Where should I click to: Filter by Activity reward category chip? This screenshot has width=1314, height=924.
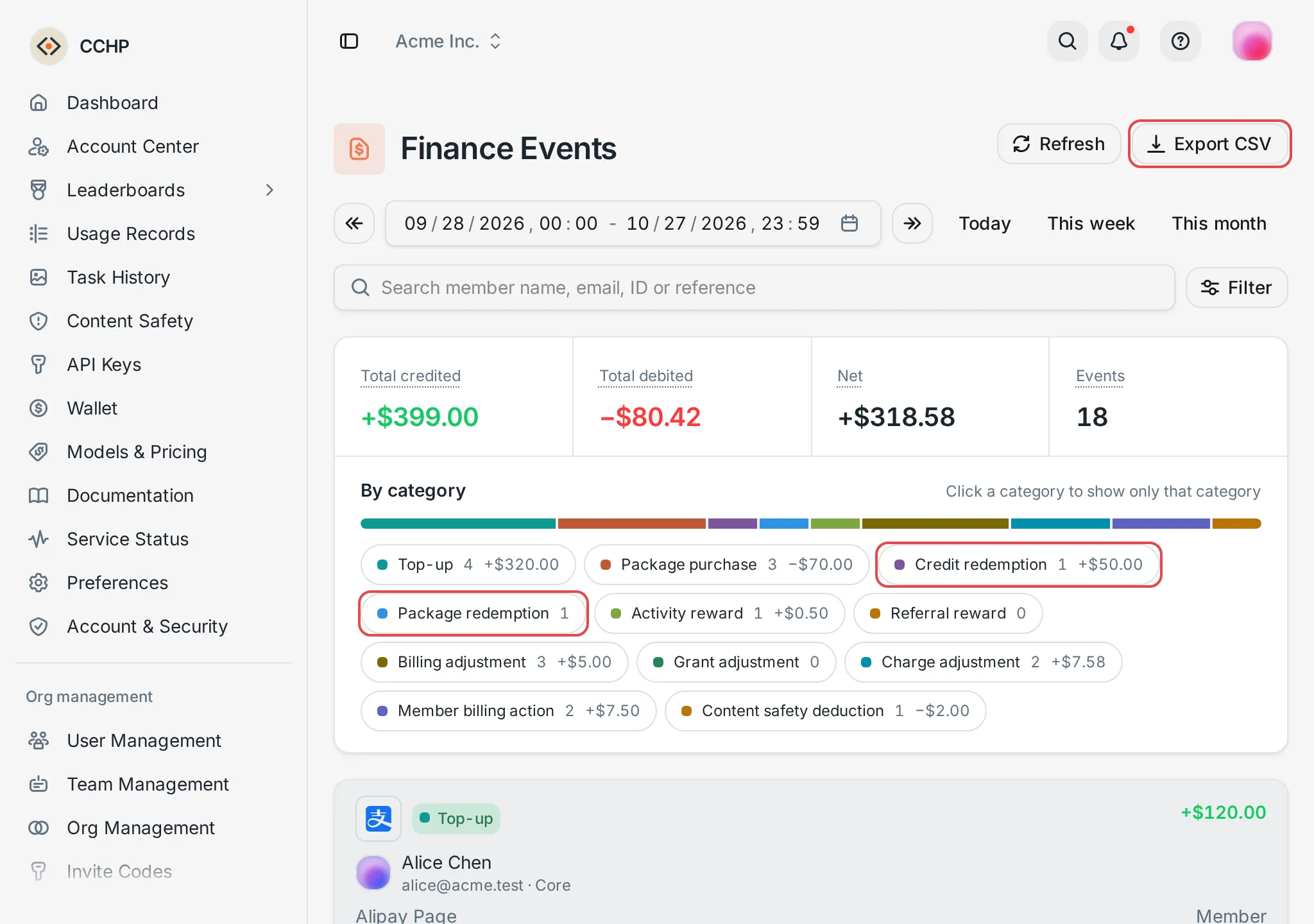pos(719,613)
